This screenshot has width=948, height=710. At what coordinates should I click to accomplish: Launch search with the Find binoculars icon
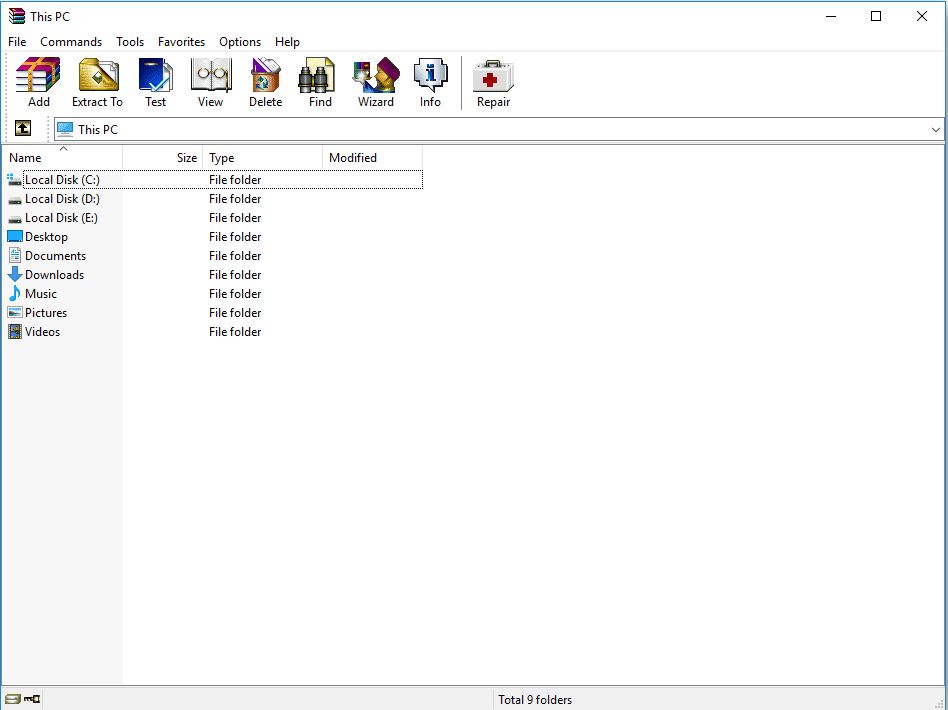[x=318, y=82]
